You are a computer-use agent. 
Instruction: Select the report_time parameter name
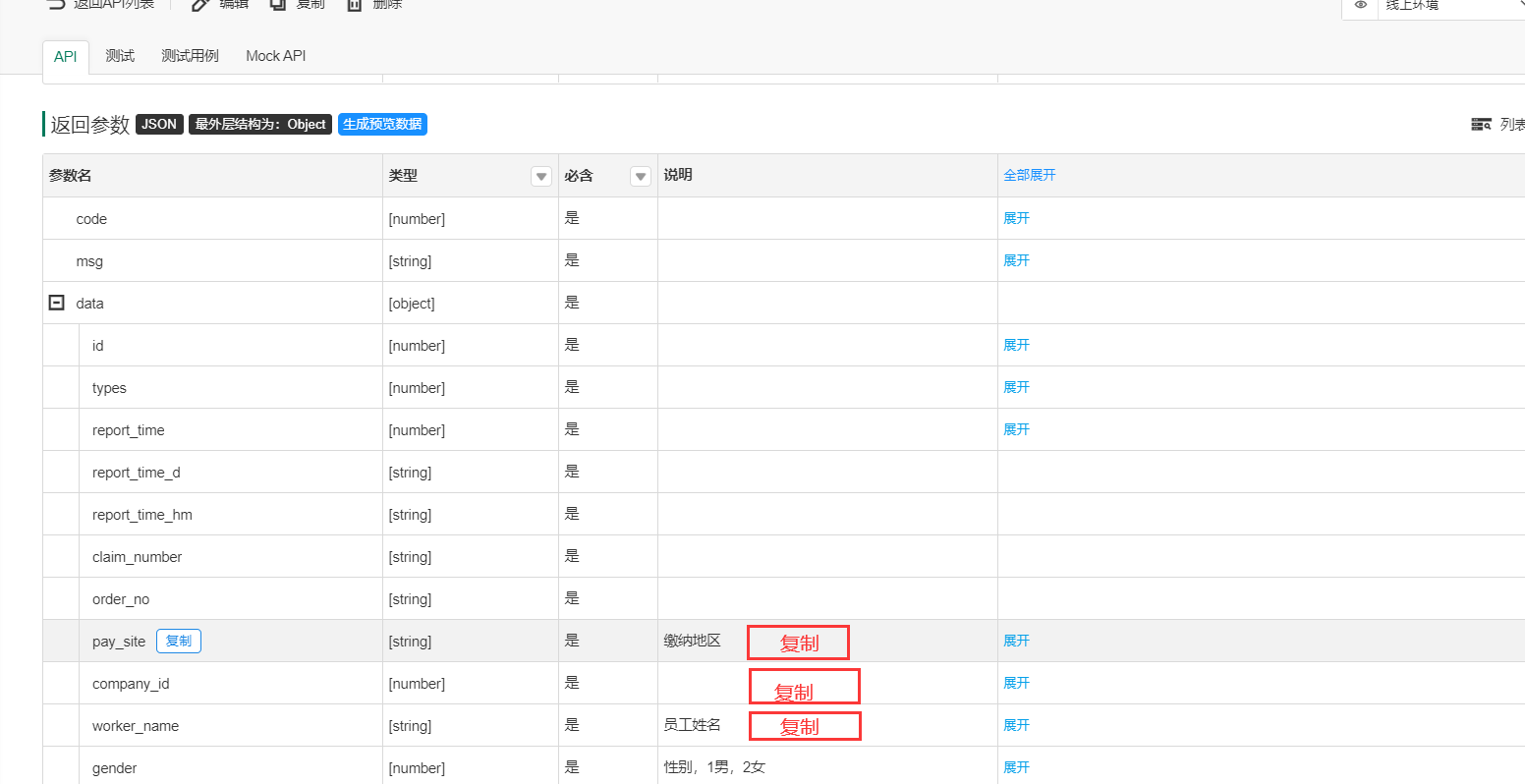pos(129,430)
